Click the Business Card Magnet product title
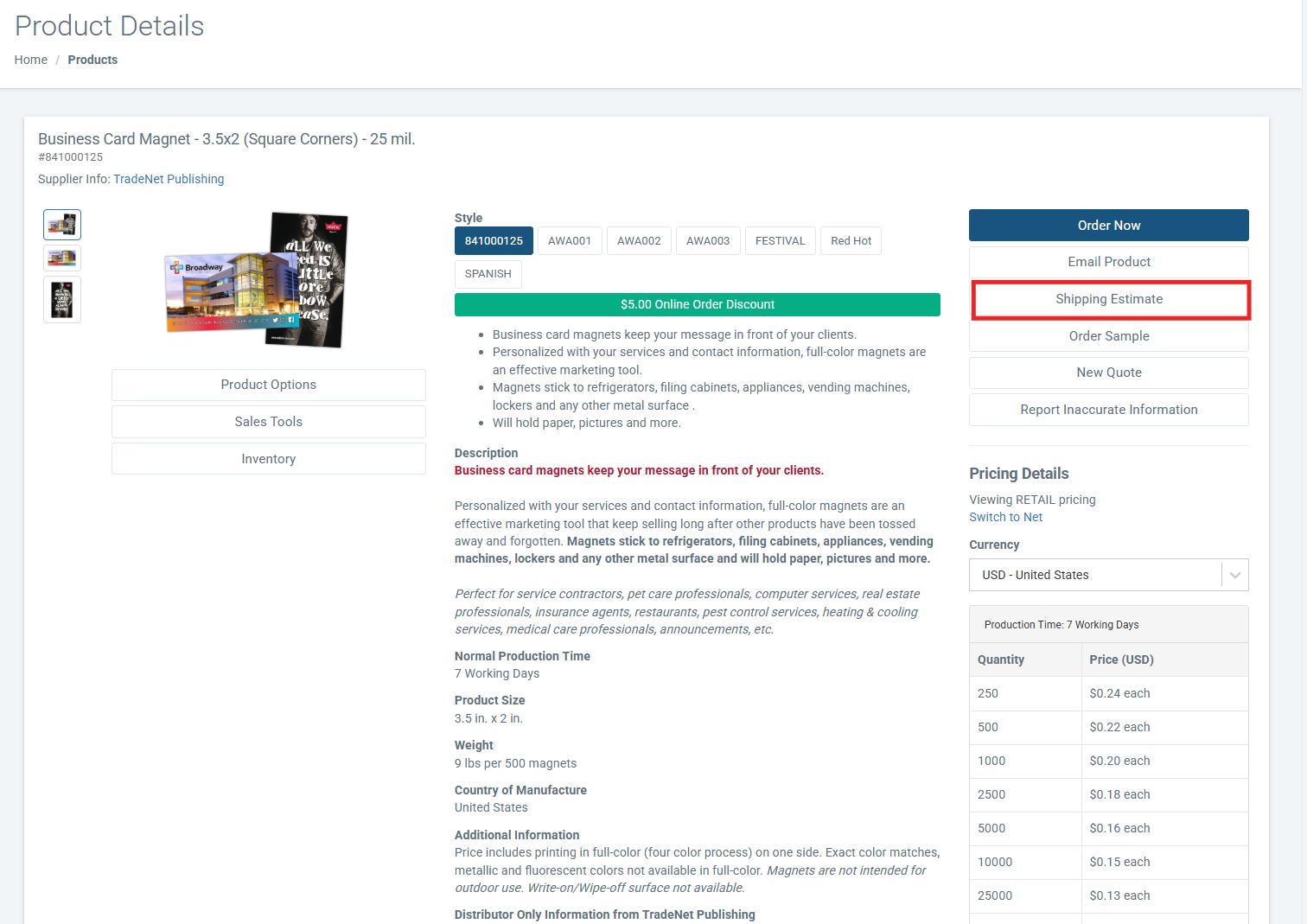Viewport: 1307px width, 924px height. (x=226, y=139)
